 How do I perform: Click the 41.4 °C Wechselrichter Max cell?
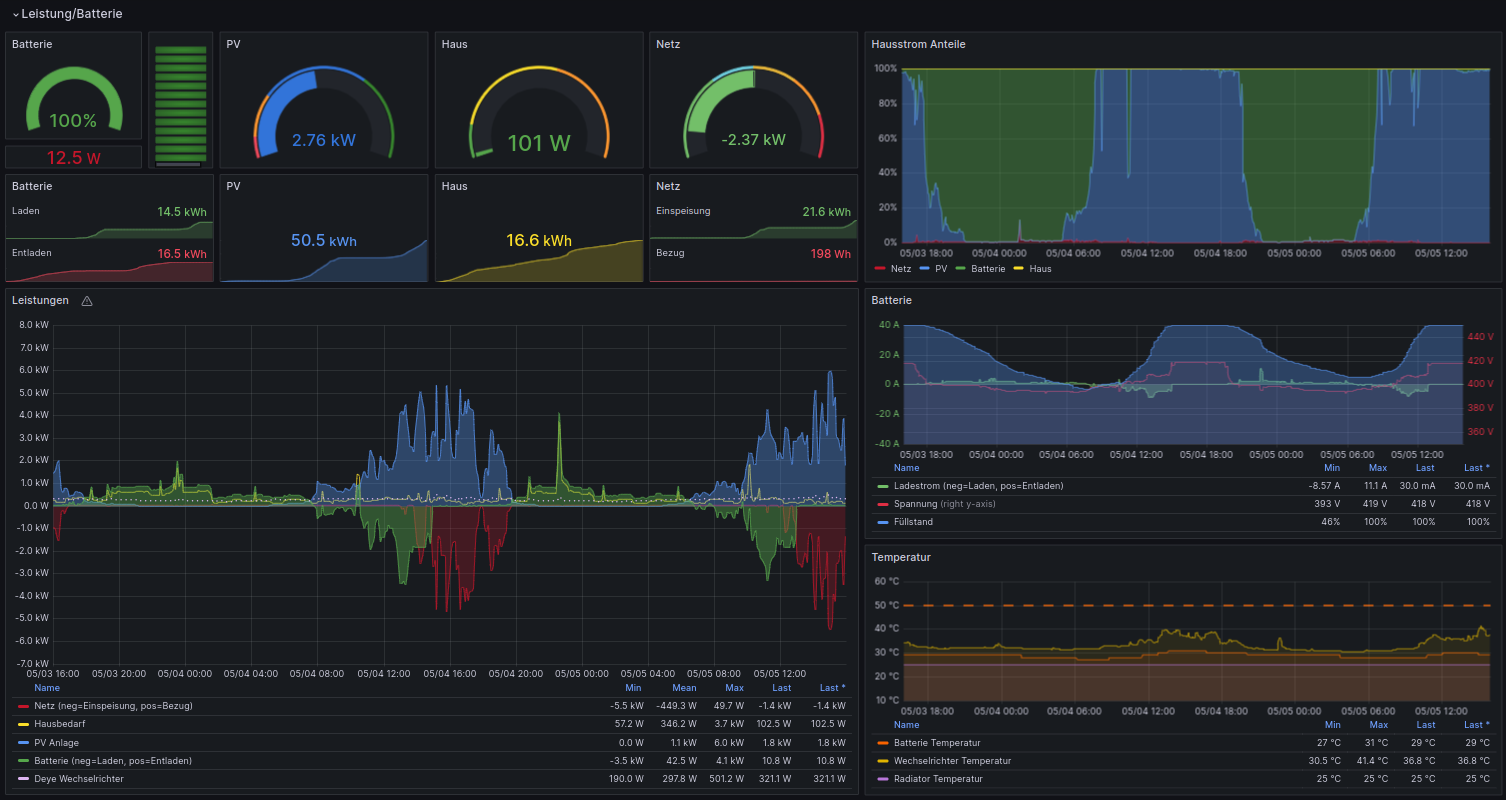pos(1372,760)
